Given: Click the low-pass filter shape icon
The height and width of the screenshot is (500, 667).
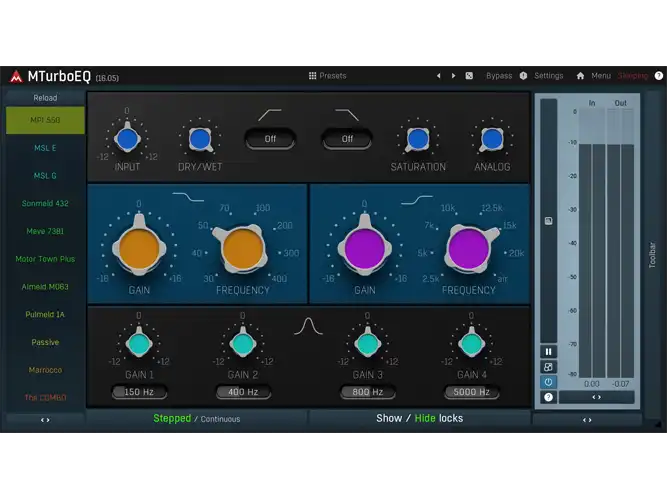Looking at the screenshot, I should coord(347,115).
